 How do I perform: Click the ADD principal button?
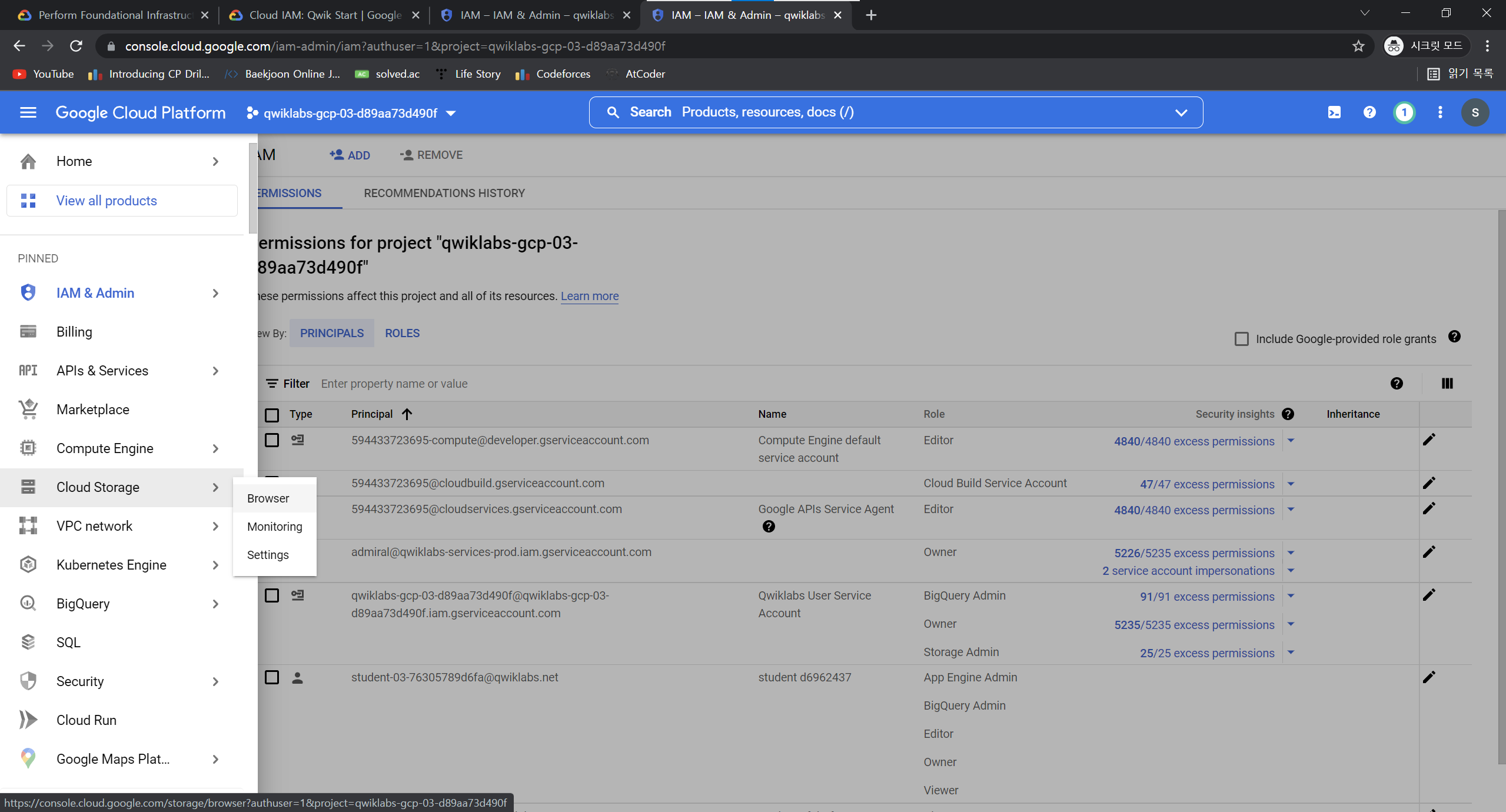pyautogui.click(x=350, y=155)
